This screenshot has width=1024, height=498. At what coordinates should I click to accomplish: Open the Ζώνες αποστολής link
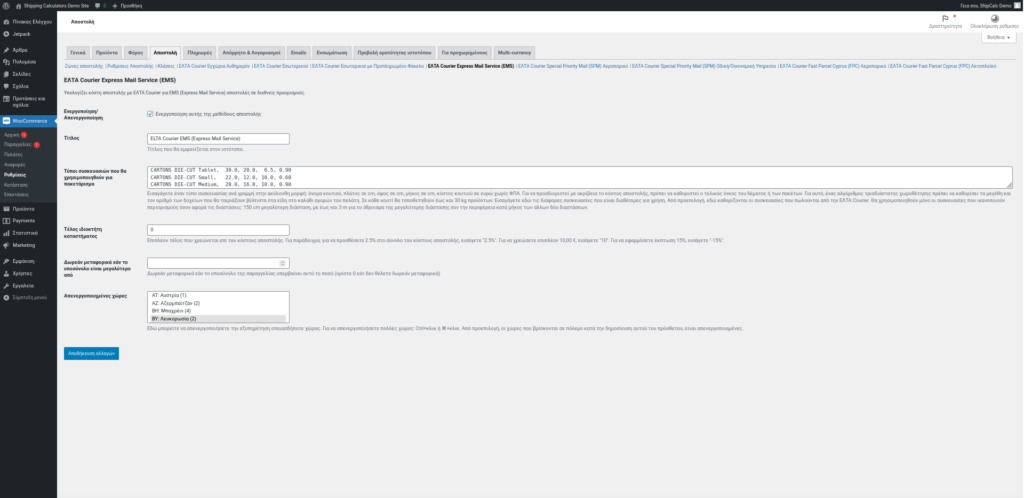click(x=84, y=66)
